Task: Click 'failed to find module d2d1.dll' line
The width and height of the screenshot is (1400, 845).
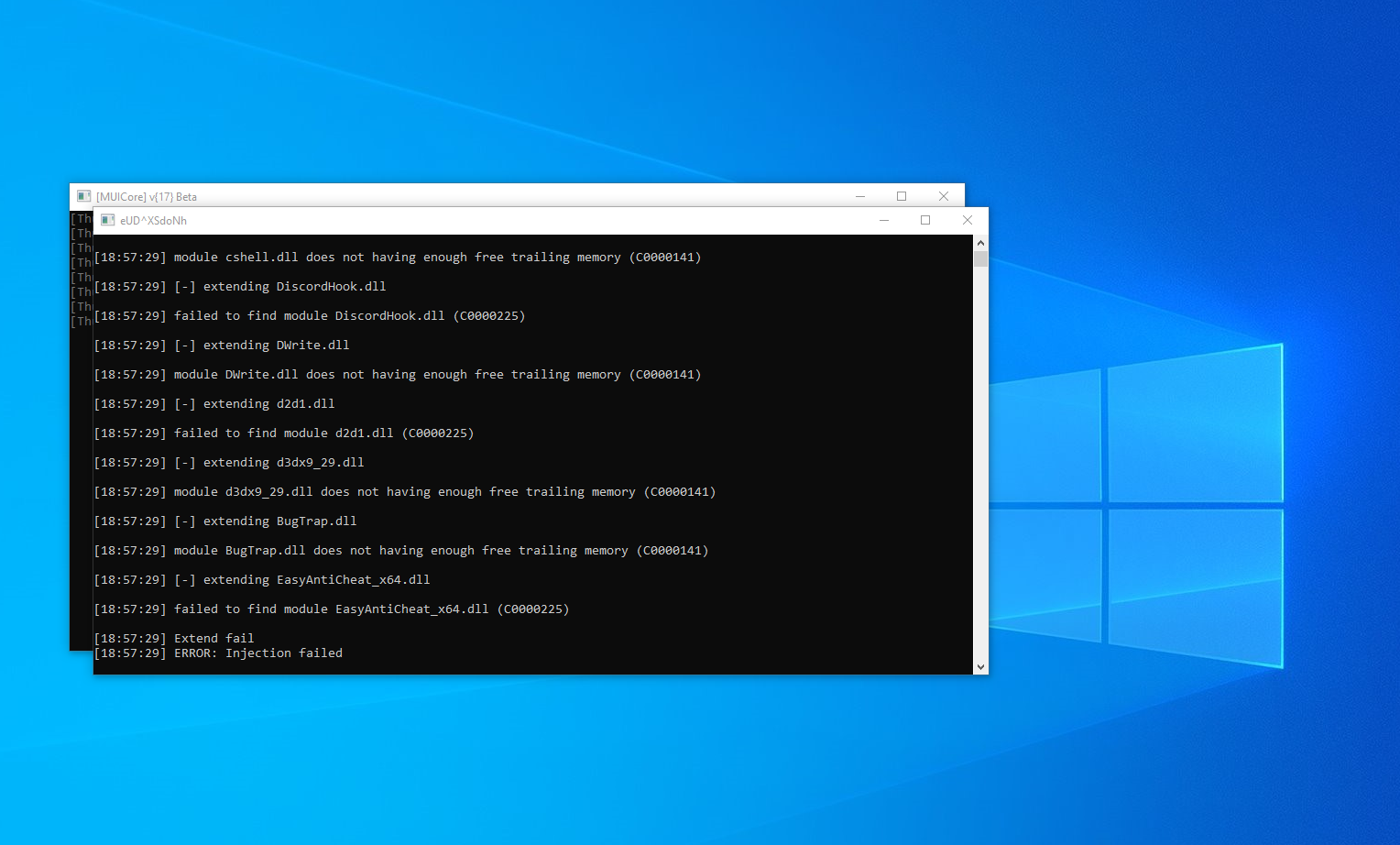Action: [284, 433]
